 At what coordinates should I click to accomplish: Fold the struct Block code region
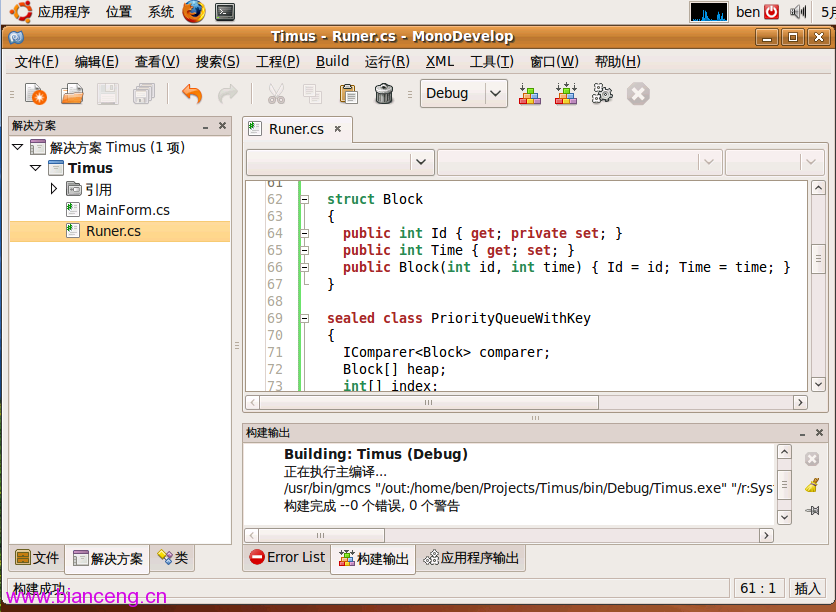click(304, 199)
